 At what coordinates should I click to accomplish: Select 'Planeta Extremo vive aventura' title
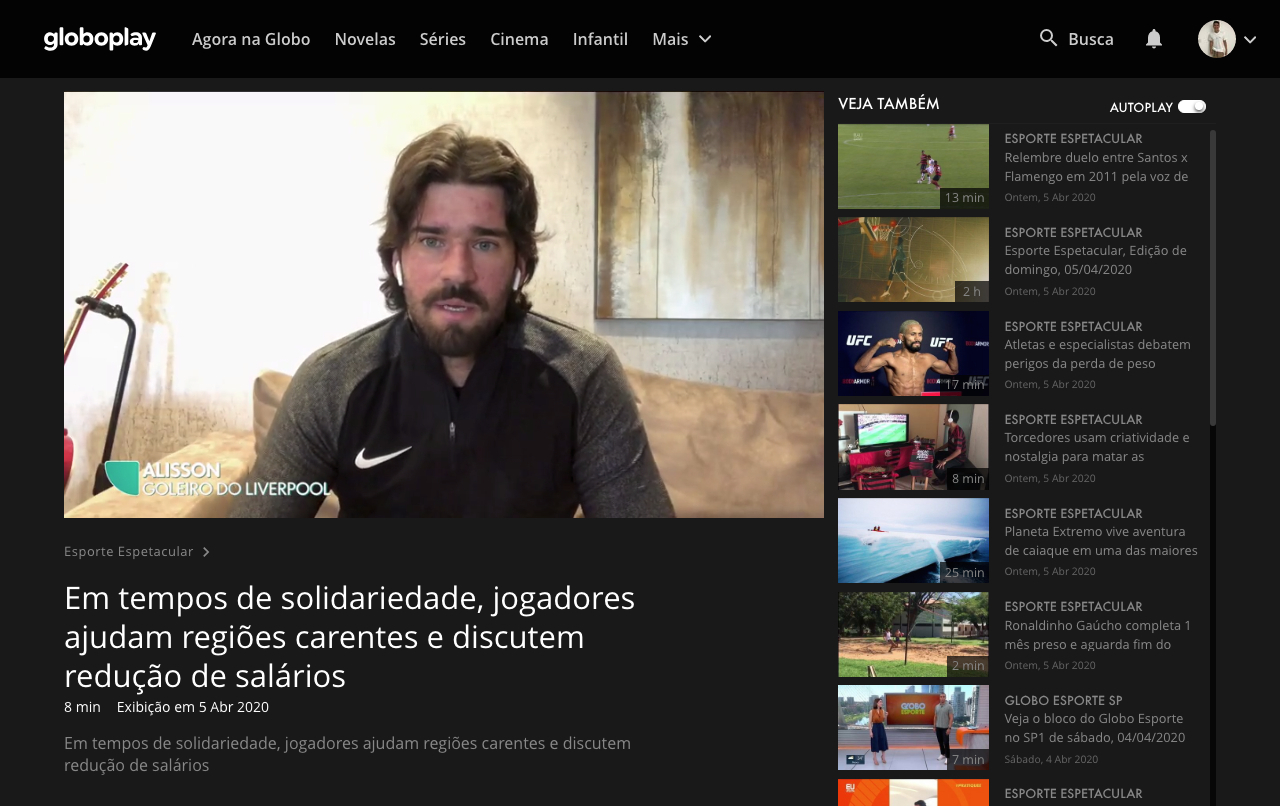click(1101, 541)
